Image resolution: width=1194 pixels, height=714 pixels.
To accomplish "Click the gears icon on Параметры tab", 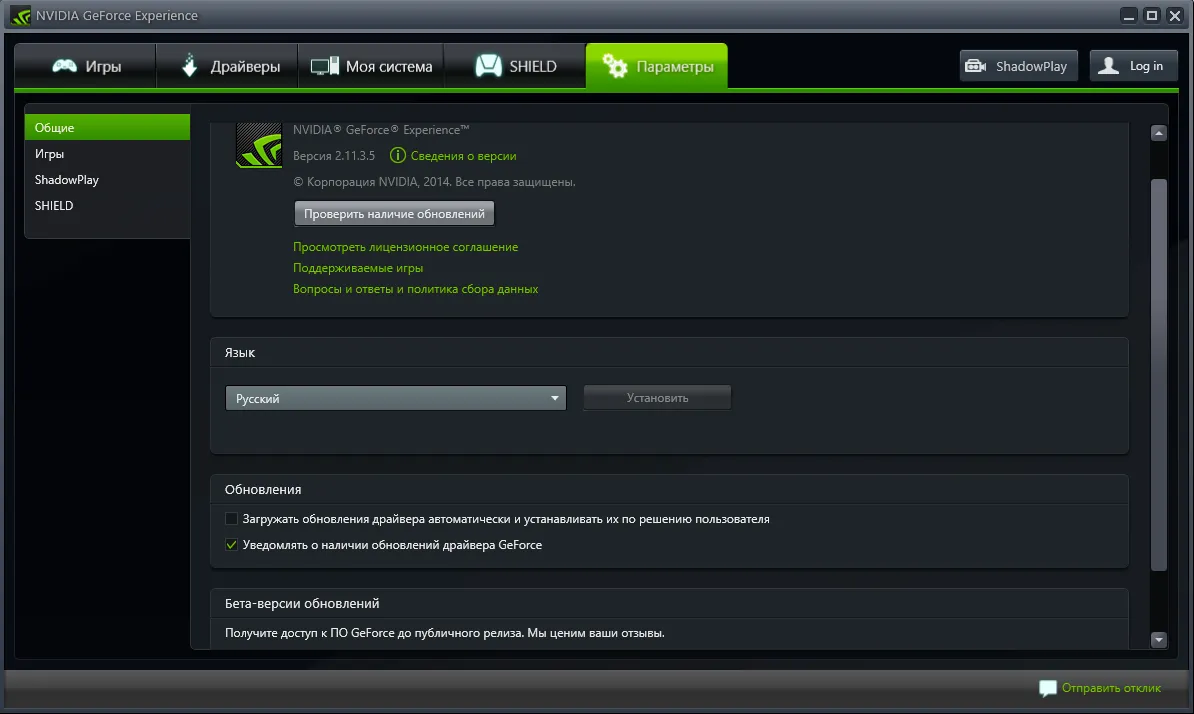I will (615, 67).
